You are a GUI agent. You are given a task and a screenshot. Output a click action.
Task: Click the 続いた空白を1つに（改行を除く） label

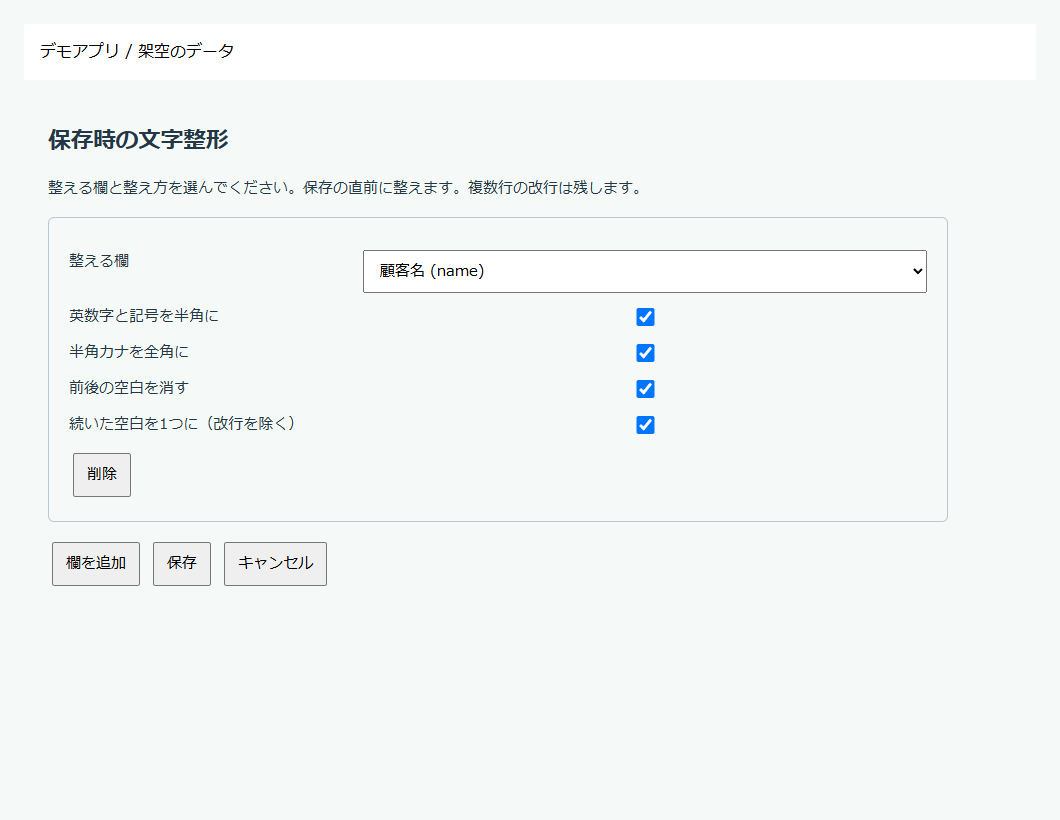tap(183, 423)
